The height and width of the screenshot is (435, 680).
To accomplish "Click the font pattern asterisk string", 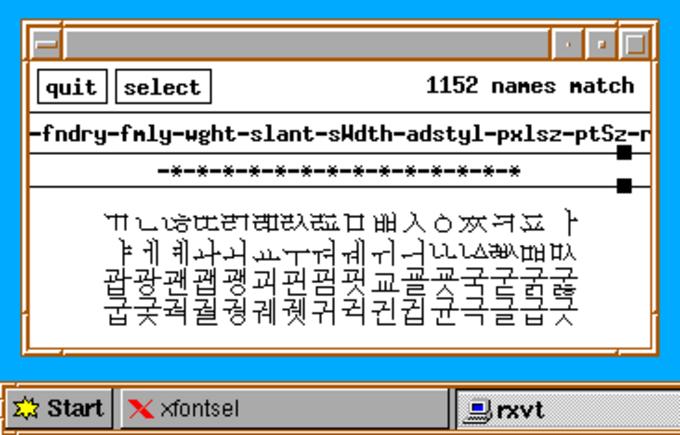I will [338, 171].
